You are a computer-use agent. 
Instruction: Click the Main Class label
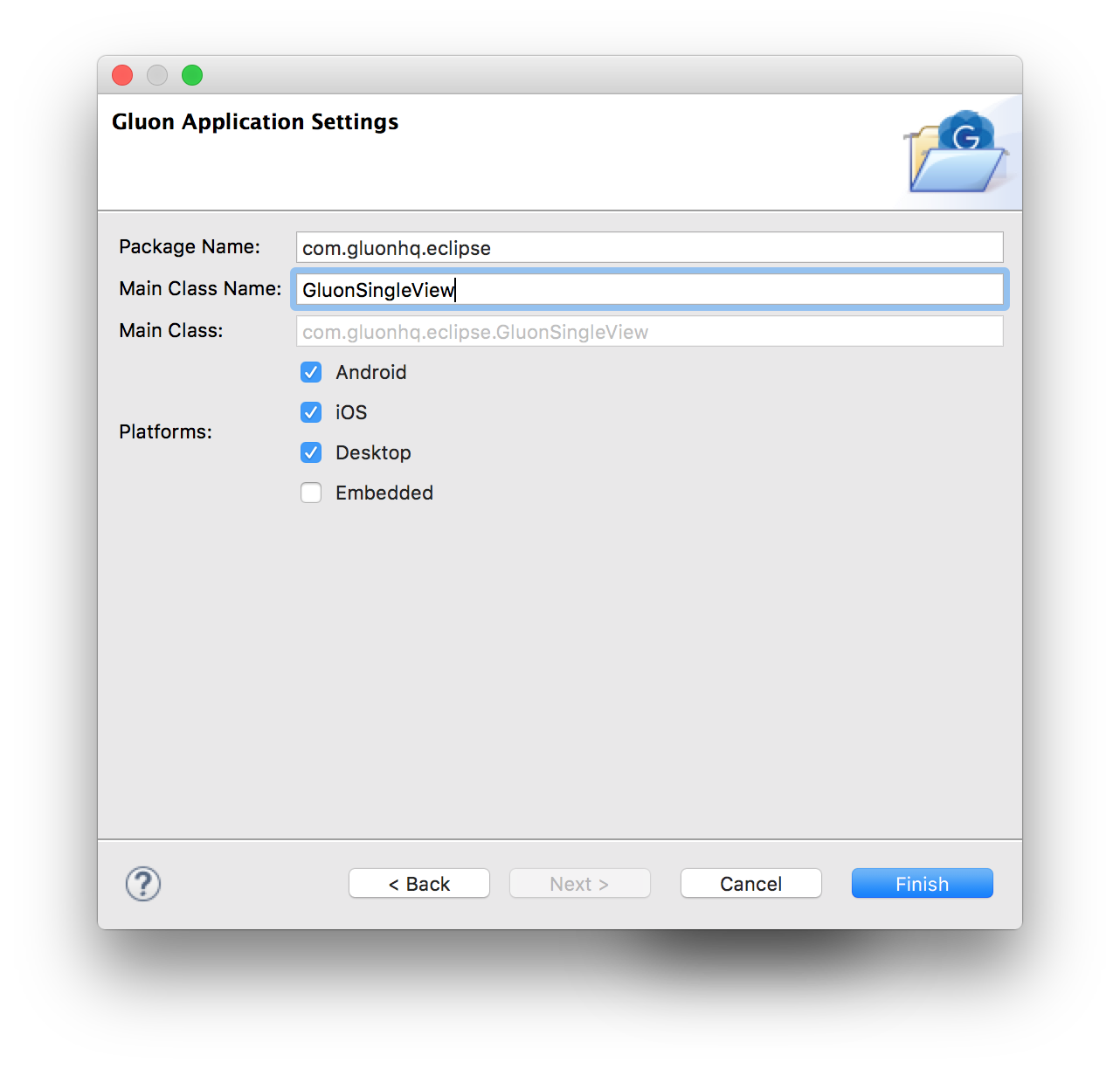(171, 330)
